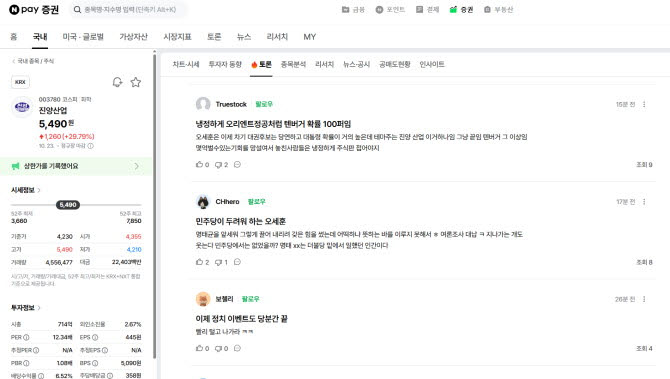This screenshot has width=670, height=379.
Task: Click CHhero profile avatar
Action: [203, 201]
